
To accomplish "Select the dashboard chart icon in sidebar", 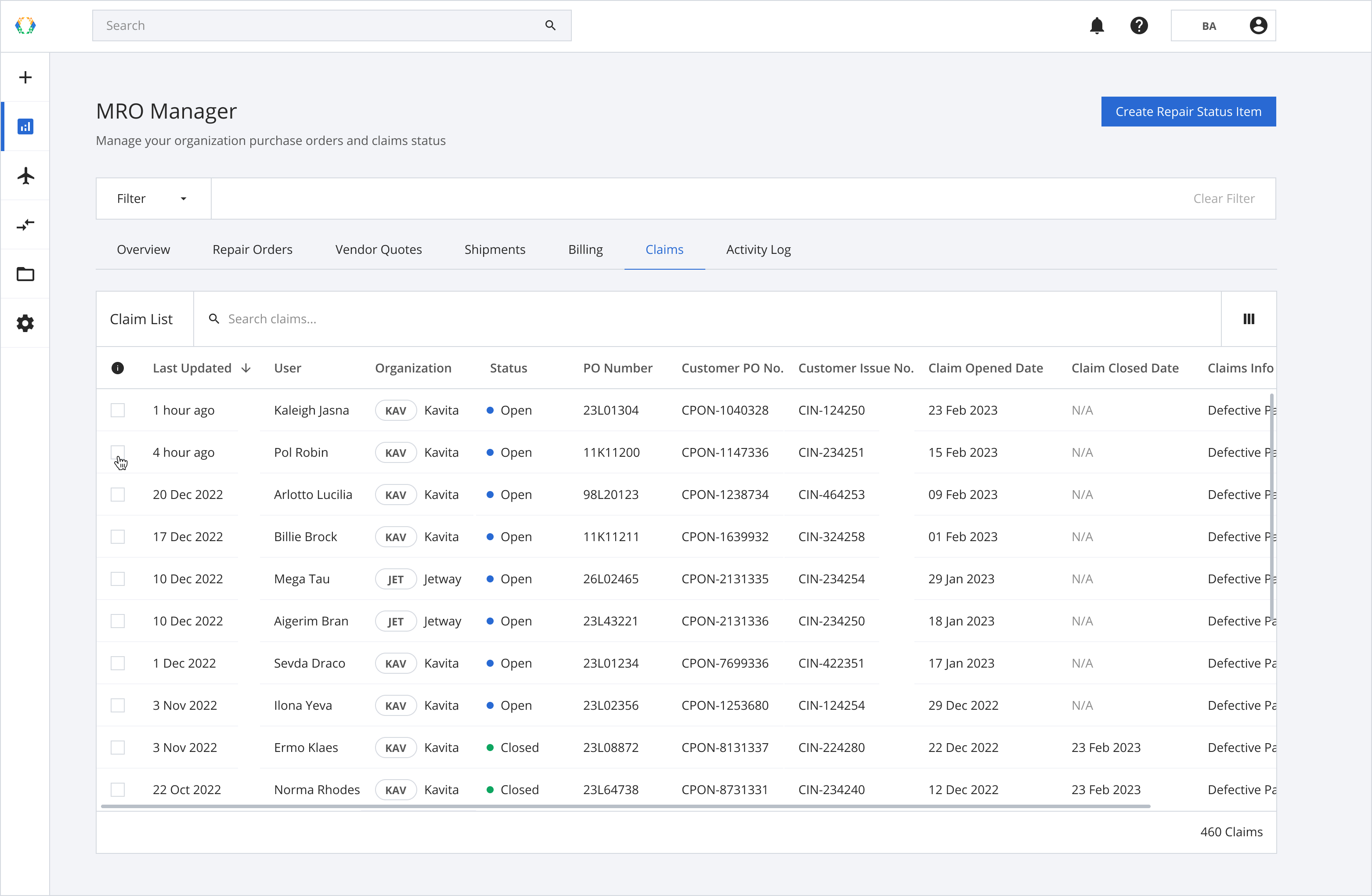I will coord(25,126).
